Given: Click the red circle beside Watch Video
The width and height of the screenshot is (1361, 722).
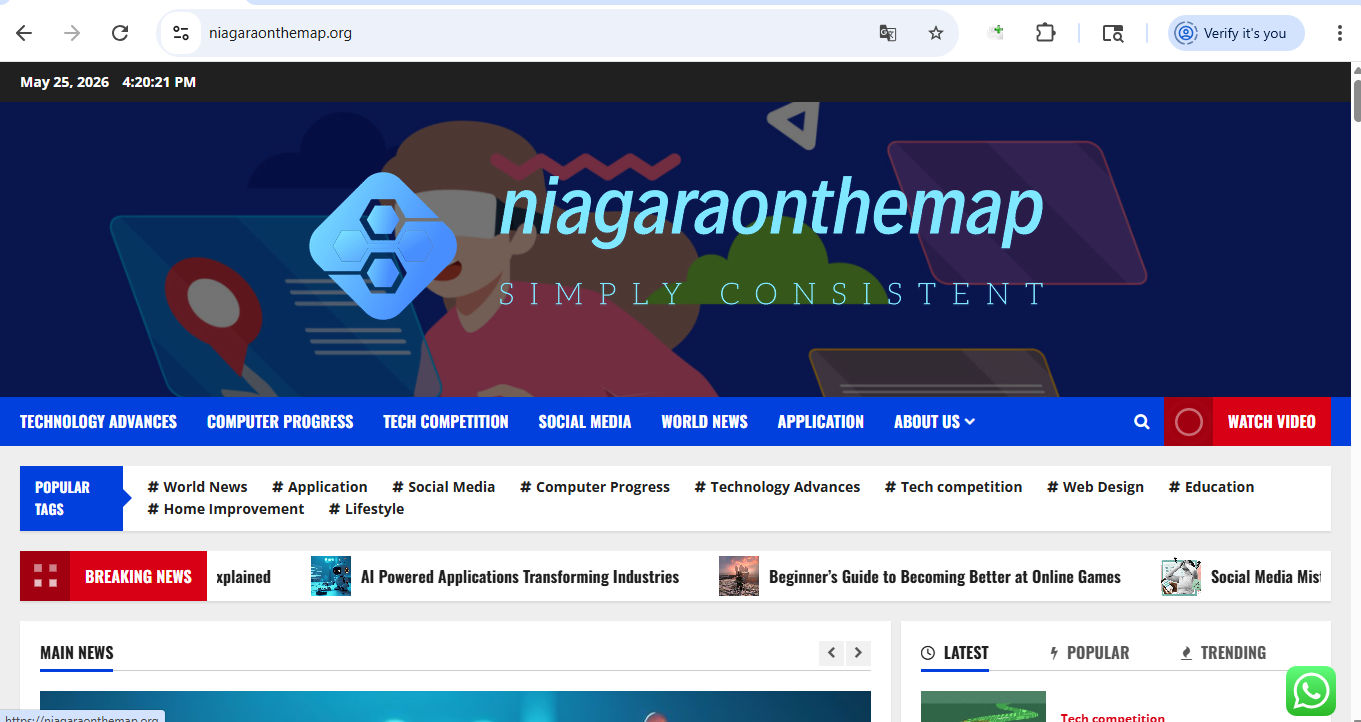Looking at the screenshot, I should (x=1188, y=422).
